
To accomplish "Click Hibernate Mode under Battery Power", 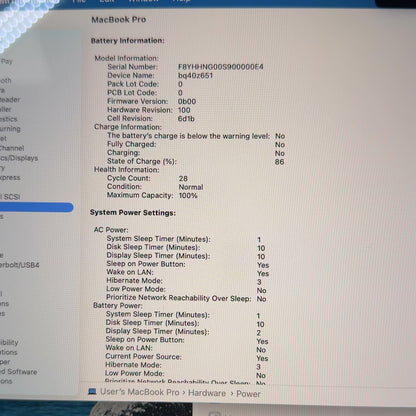I will (133, 365).
